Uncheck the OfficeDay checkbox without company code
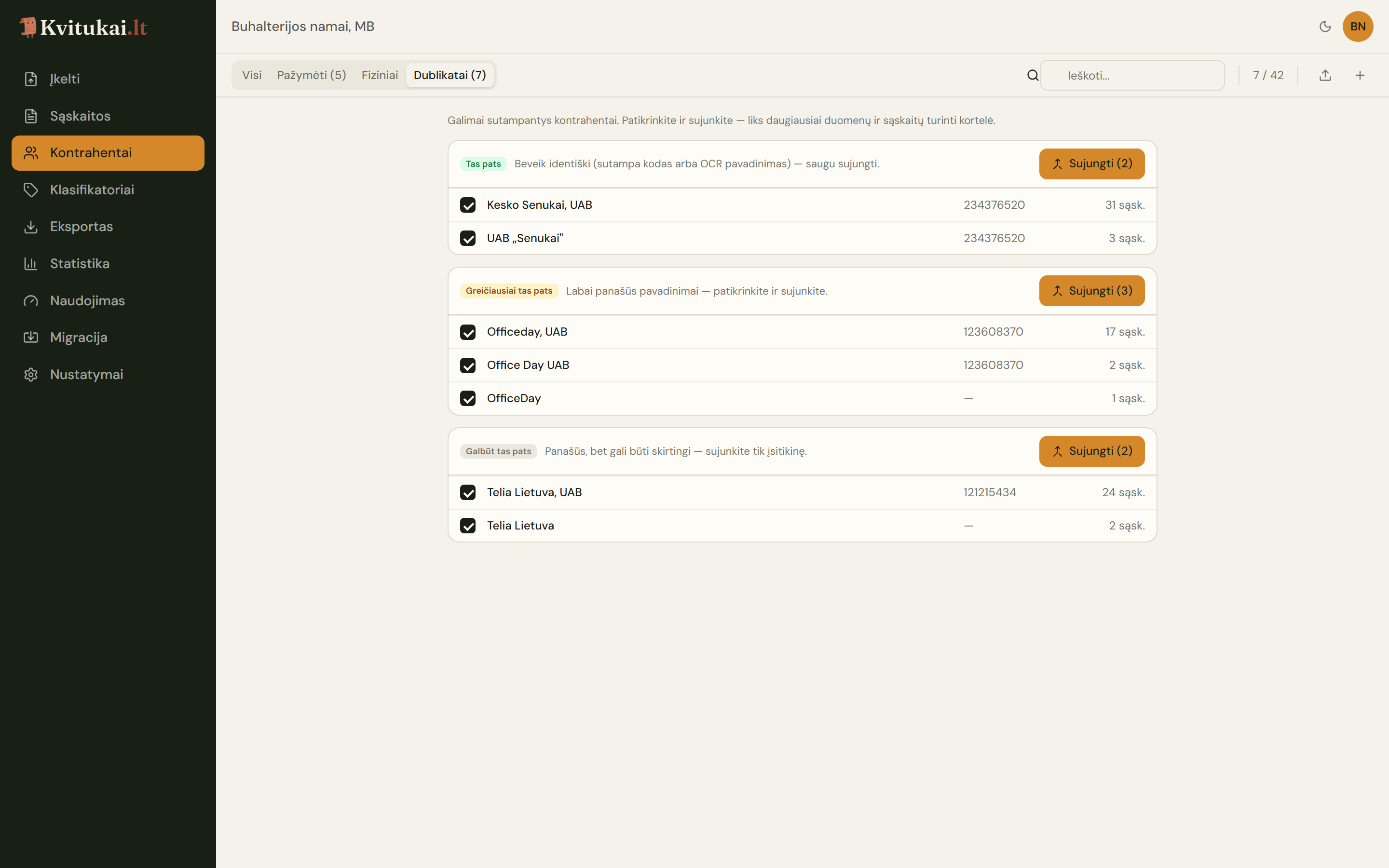 click(468, 398)
